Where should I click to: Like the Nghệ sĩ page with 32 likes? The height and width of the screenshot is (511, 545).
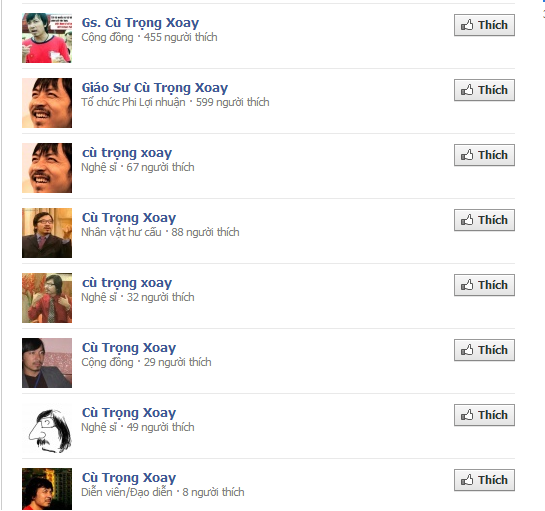pyautogui.click(x=484, y=285)
